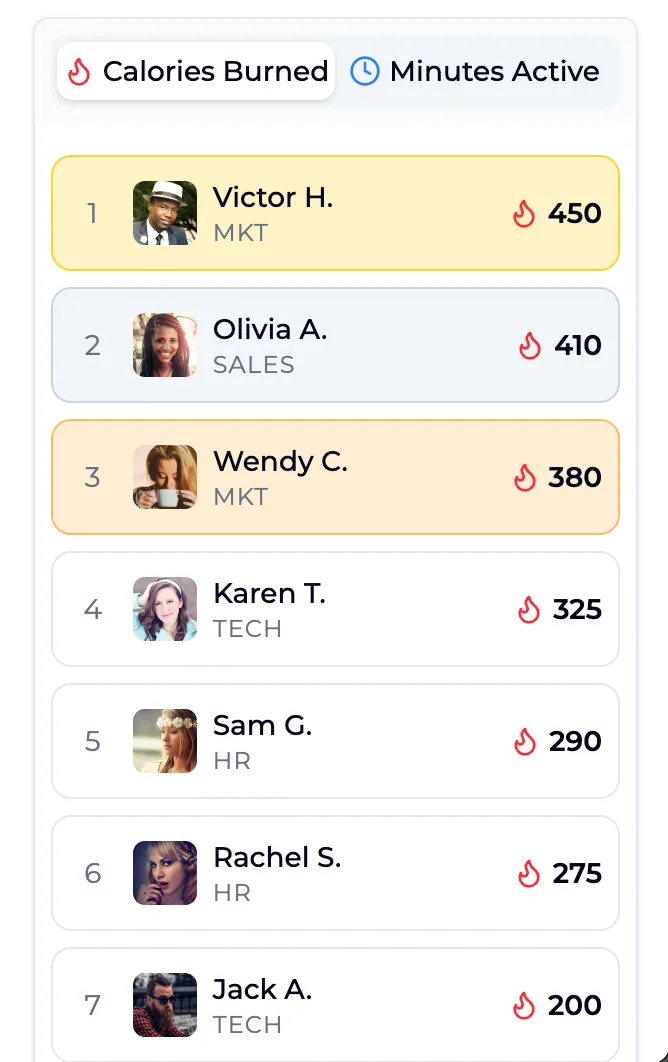Select the Calories Burned tab
Screen dimensions: 668x1062
(196, 71)
